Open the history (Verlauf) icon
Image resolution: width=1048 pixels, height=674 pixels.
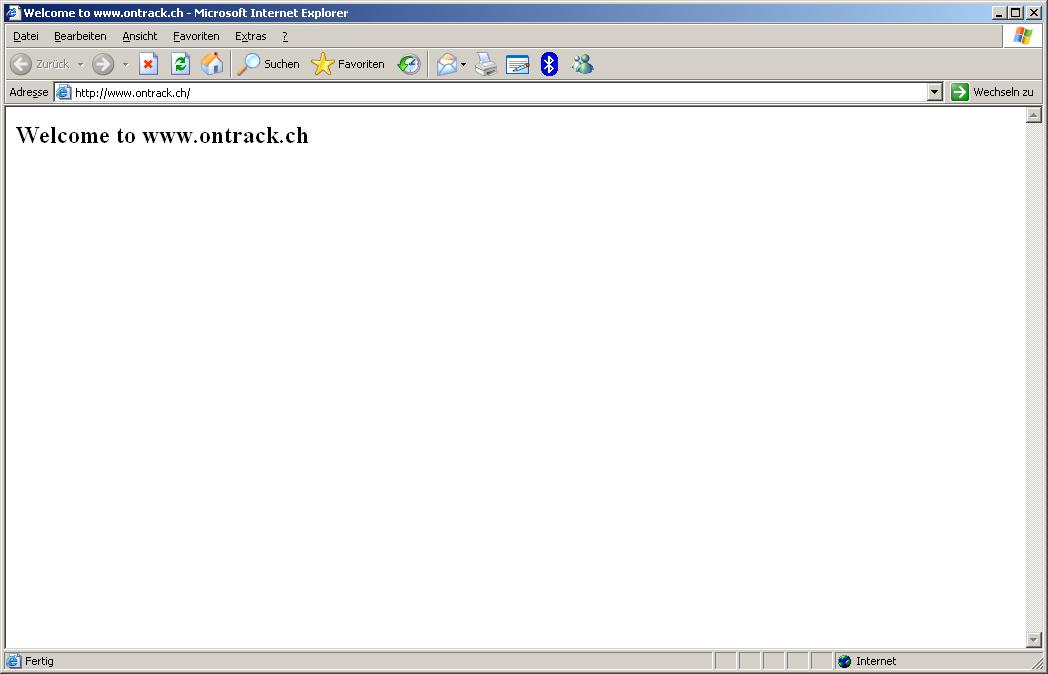pyautogui.click(x=408, y=64)
